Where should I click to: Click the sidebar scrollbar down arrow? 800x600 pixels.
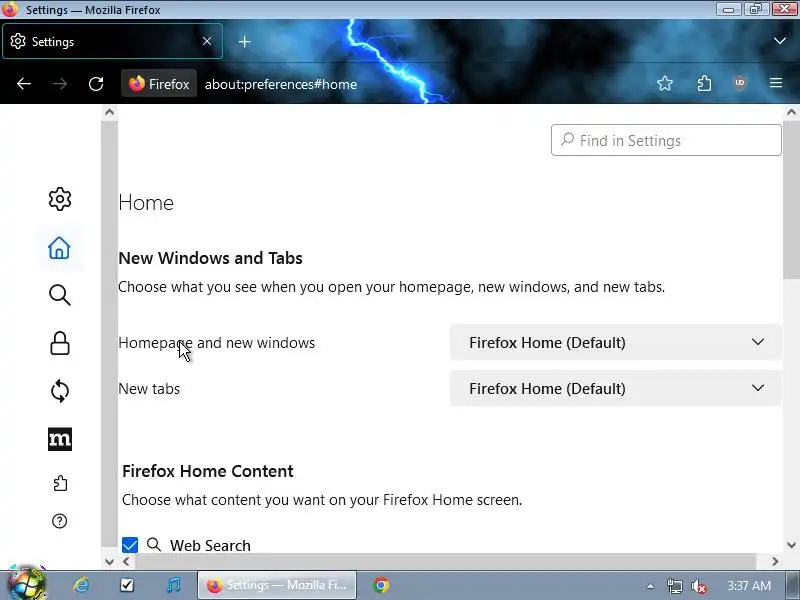point(109,561)
